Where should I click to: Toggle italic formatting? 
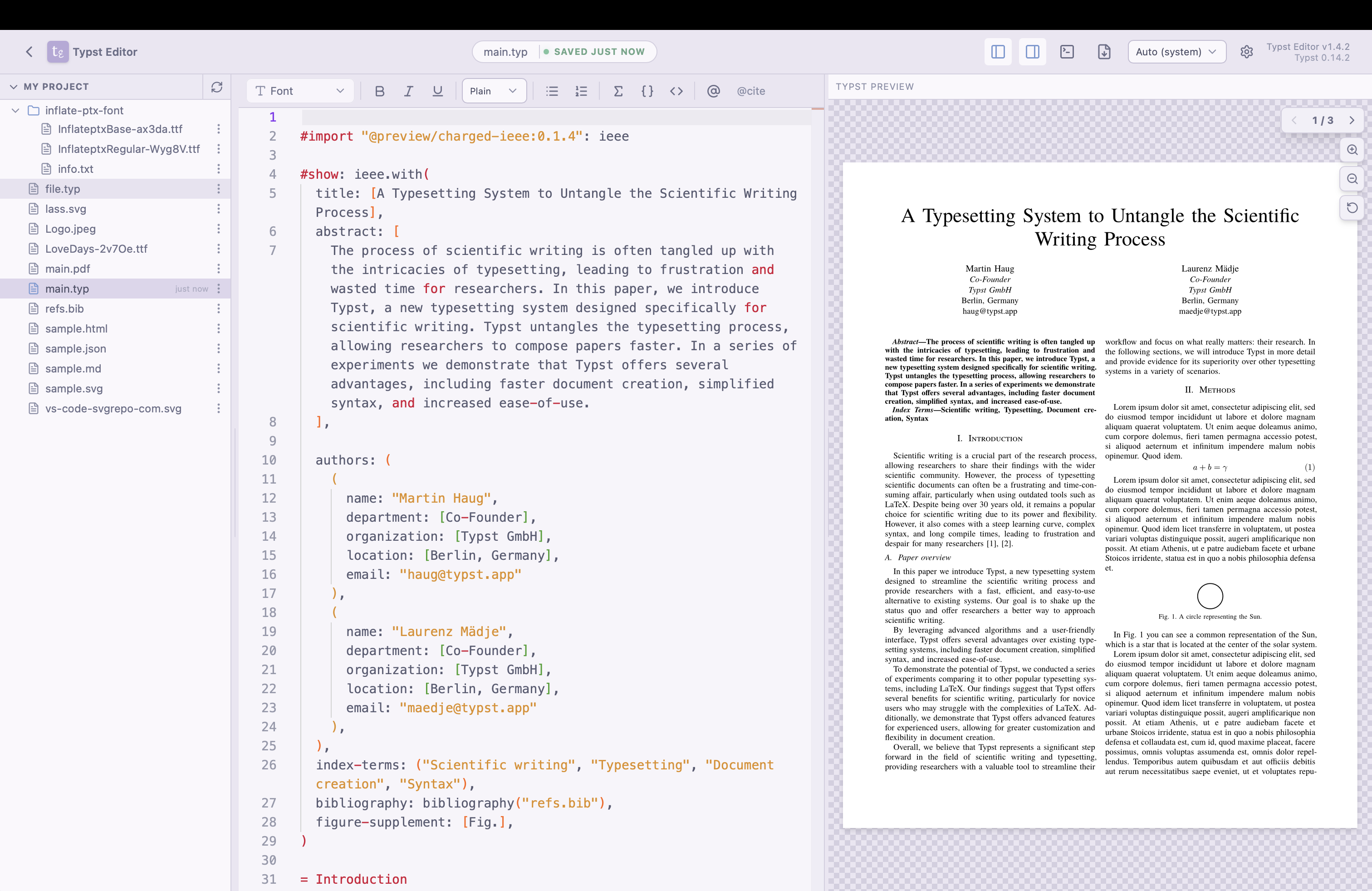[408, 90]
